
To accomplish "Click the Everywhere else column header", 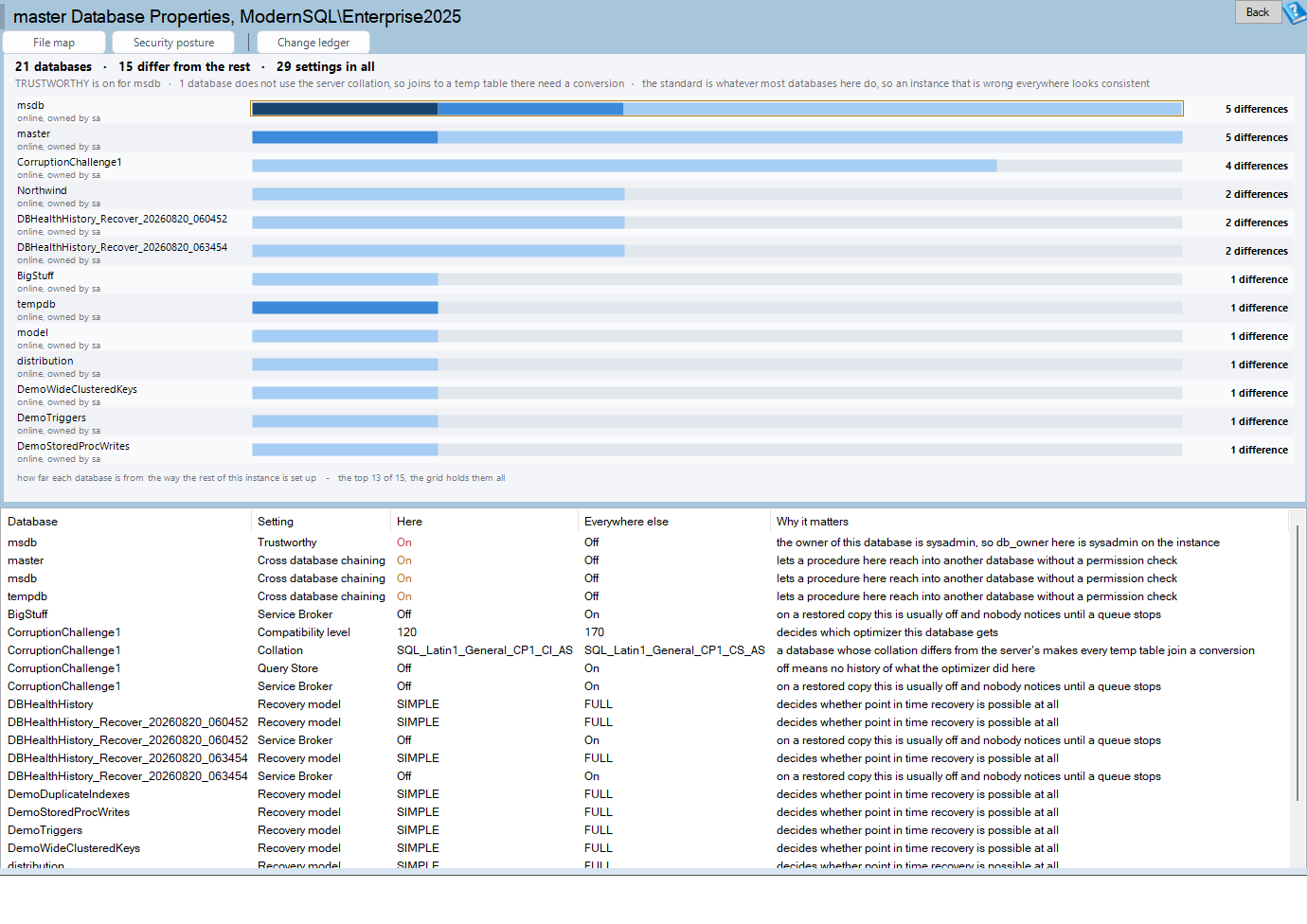I will 674,522.
